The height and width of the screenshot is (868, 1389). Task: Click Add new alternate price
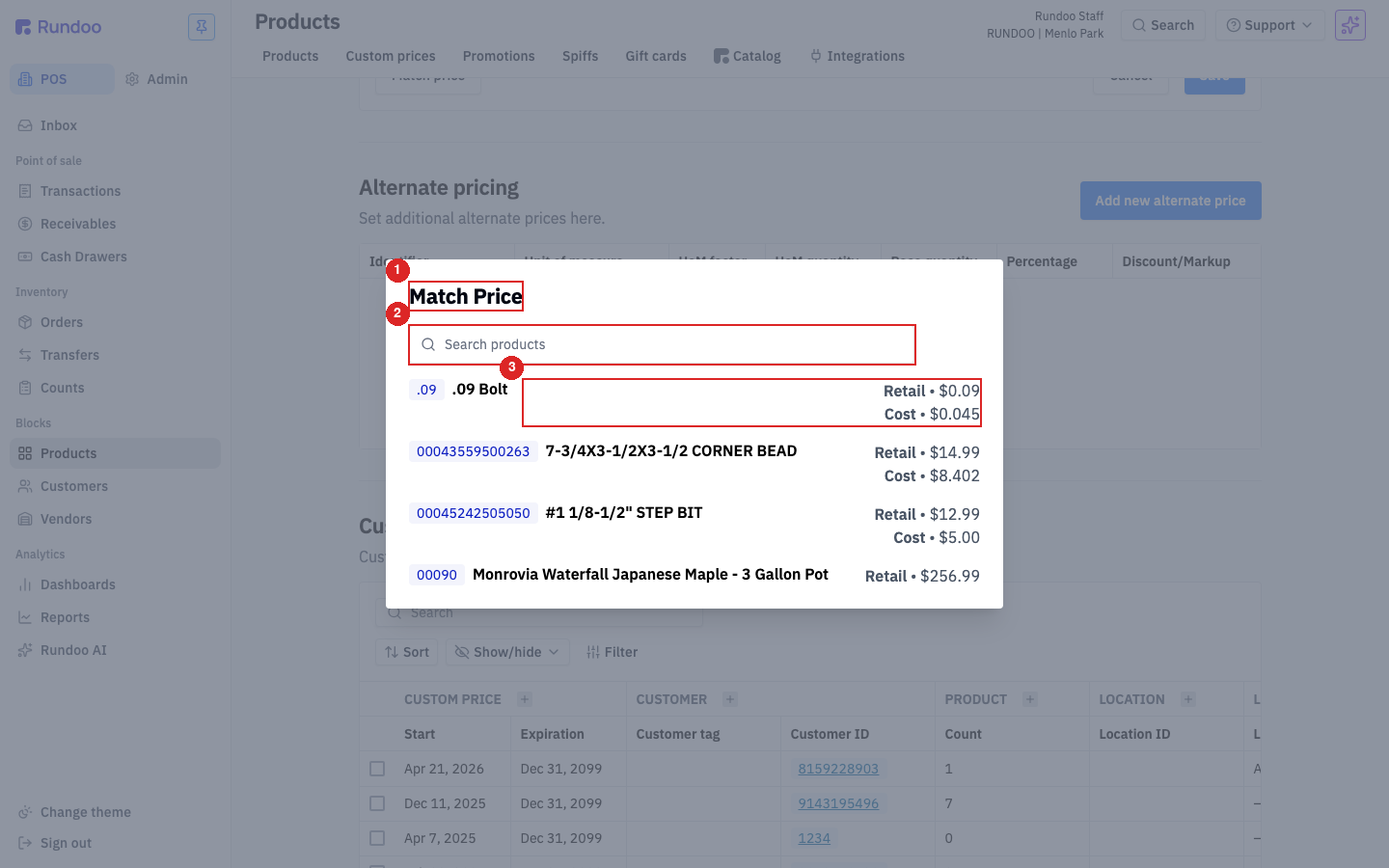[1170, 201]
